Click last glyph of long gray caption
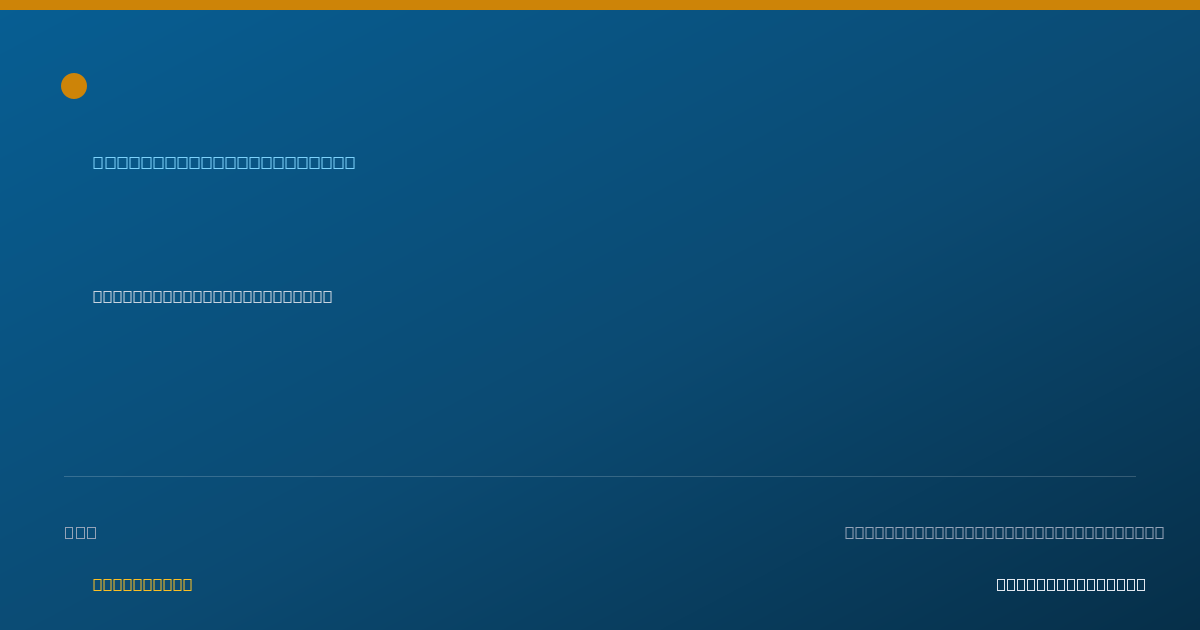The width and height of the screenshot is (1200, 630). (x=1158, y=532)
